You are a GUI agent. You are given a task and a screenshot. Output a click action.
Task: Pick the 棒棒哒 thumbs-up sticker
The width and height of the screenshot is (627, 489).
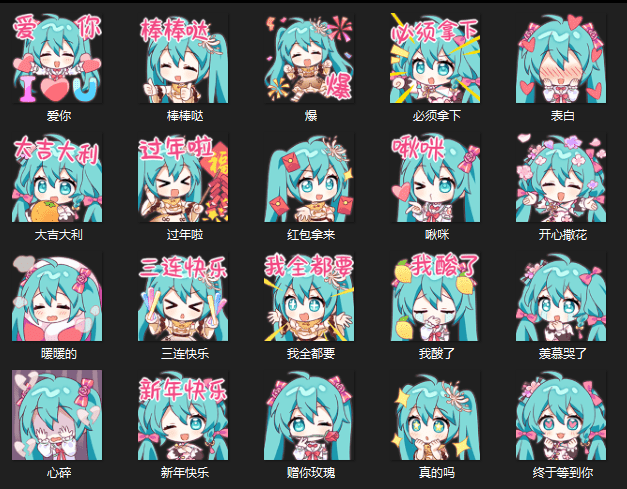(x=183, y=58)
